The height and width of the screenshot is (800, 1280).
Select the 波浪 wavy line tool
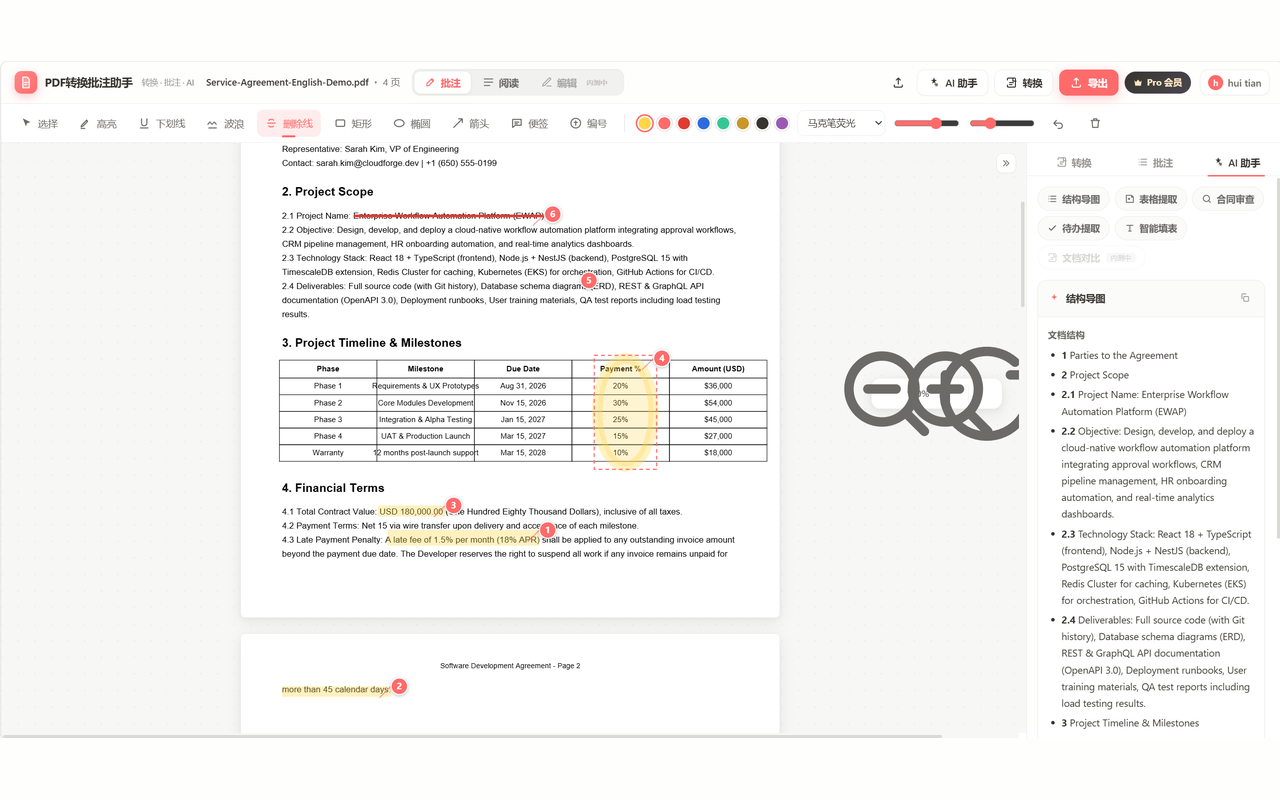pyautogui.click(x=225, y=123)
